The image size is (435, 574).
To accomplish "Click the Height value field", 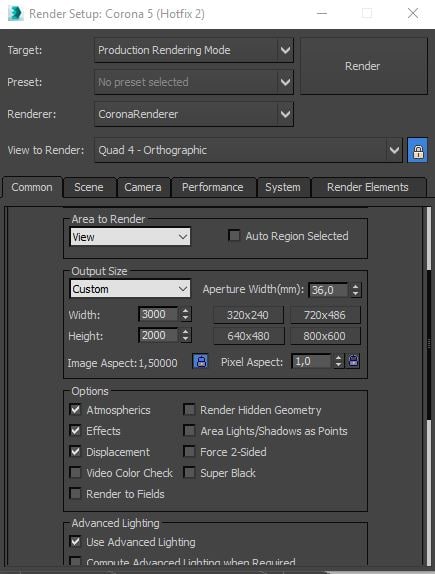I will (158, 335).
